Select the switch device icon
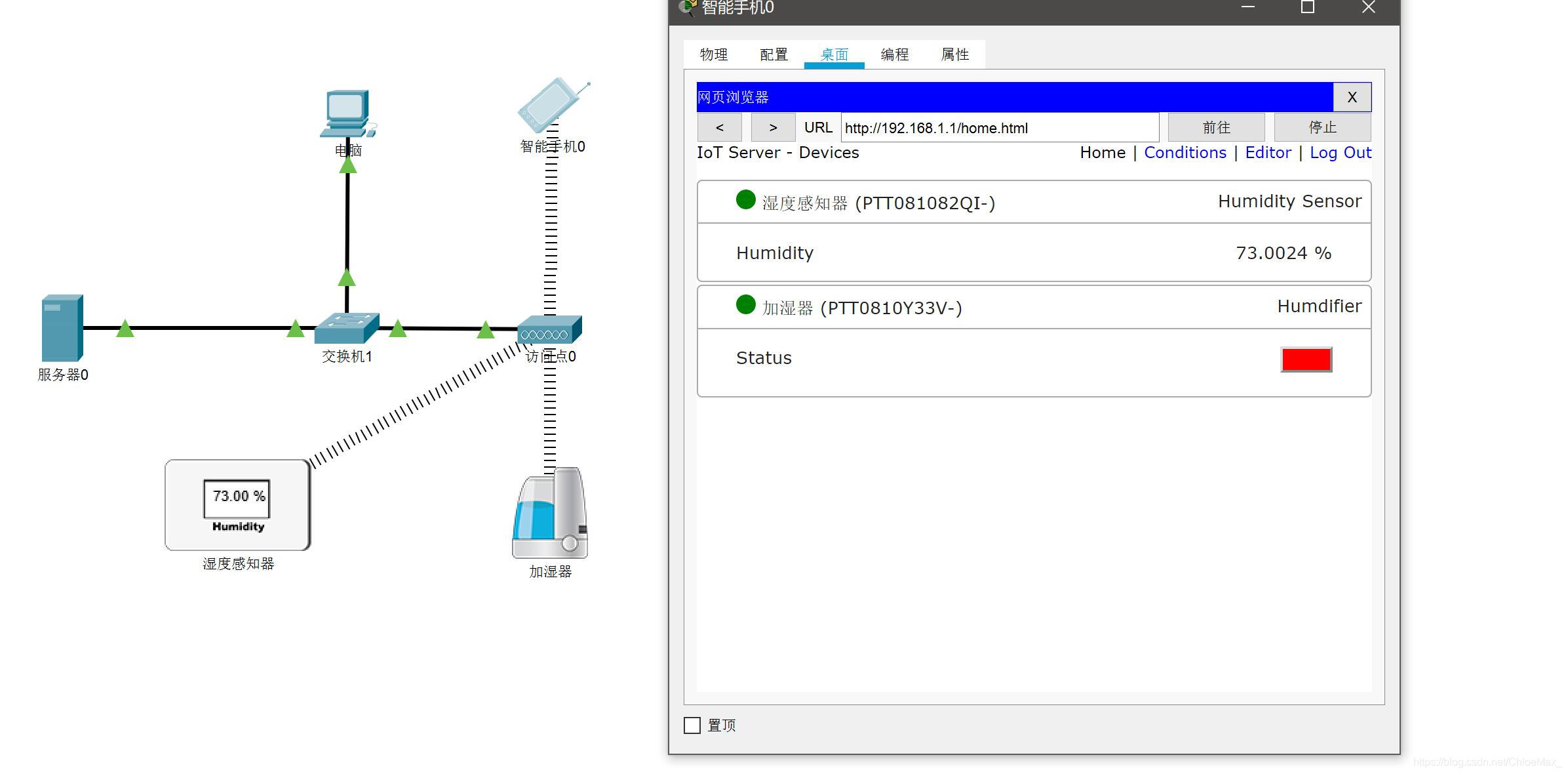 pyautogui.click(x=346, y=328)
